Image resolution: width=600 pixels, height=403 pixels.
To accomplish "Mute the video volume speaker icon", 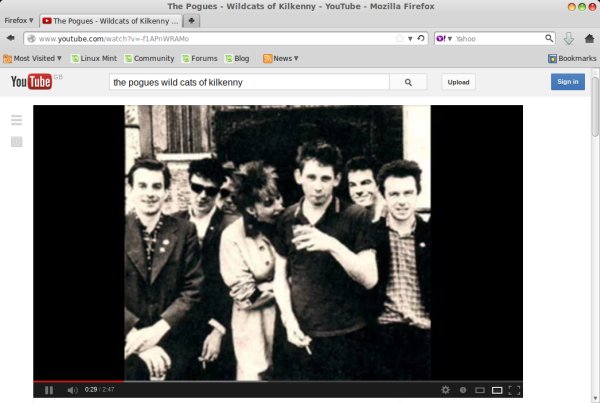I will coord(72,390).
